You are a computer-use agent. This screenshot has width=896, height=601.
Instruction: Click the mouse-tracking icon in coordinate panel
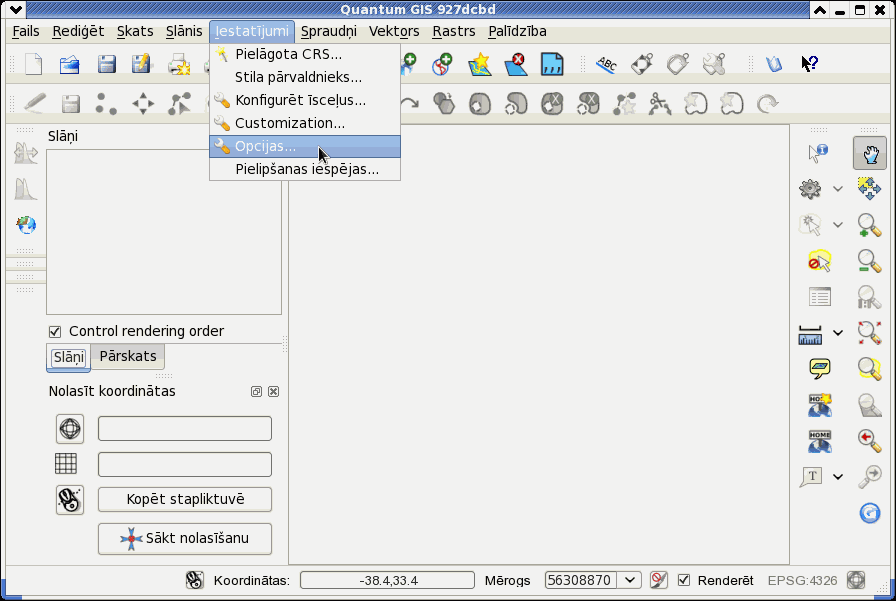click(70, 500)
